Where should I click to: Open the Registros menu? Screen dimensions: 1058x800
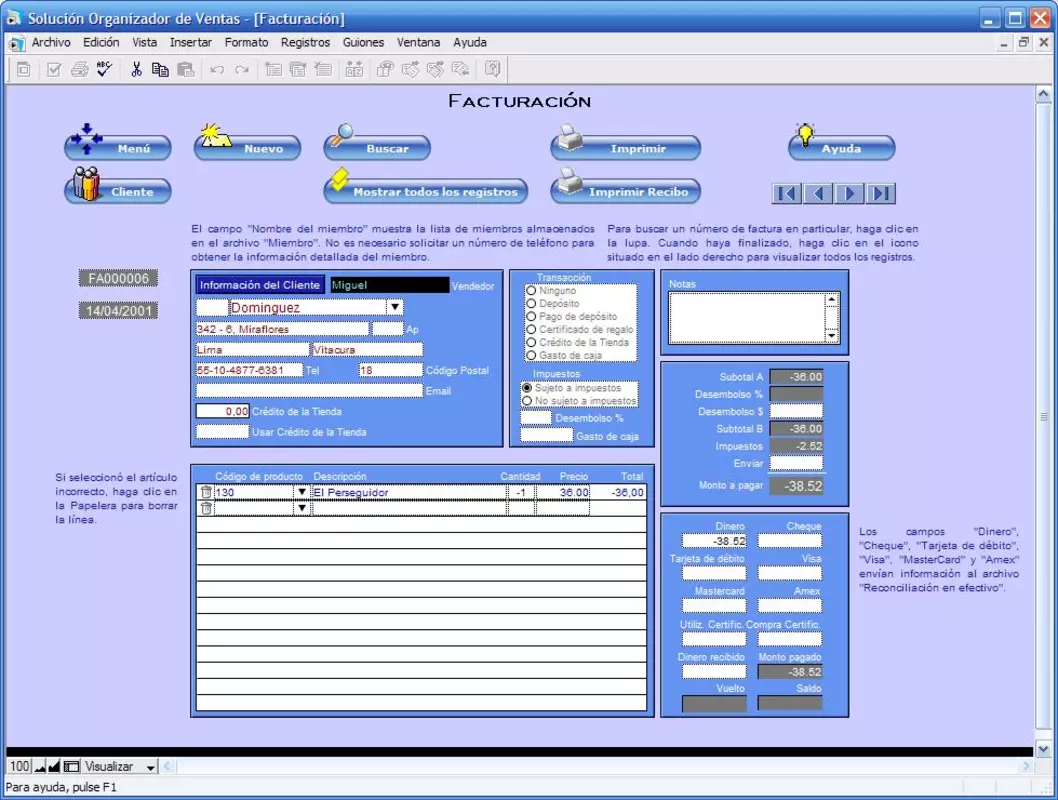[x=306, y=42]
